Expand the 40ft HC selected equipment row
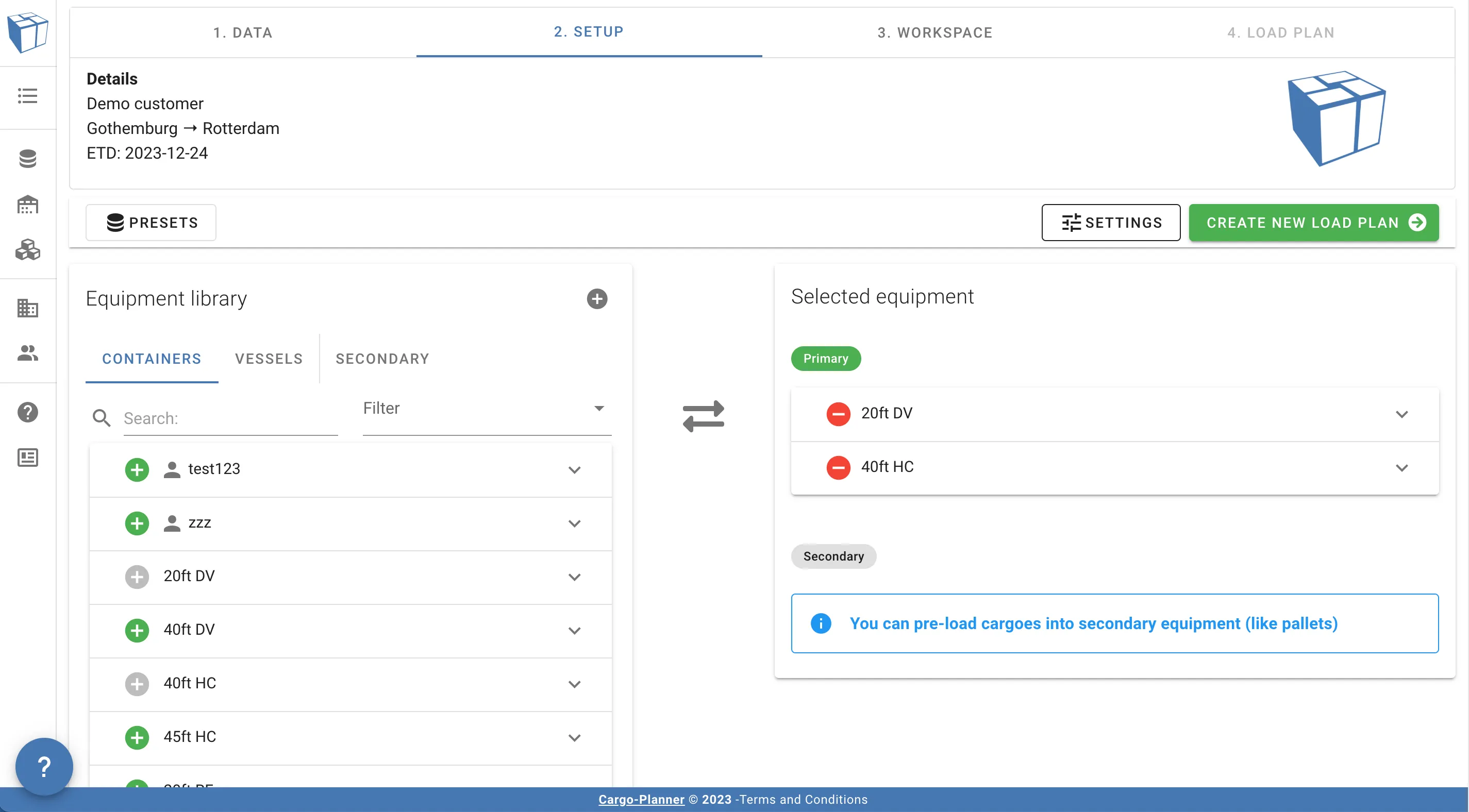 (1403, 468)
